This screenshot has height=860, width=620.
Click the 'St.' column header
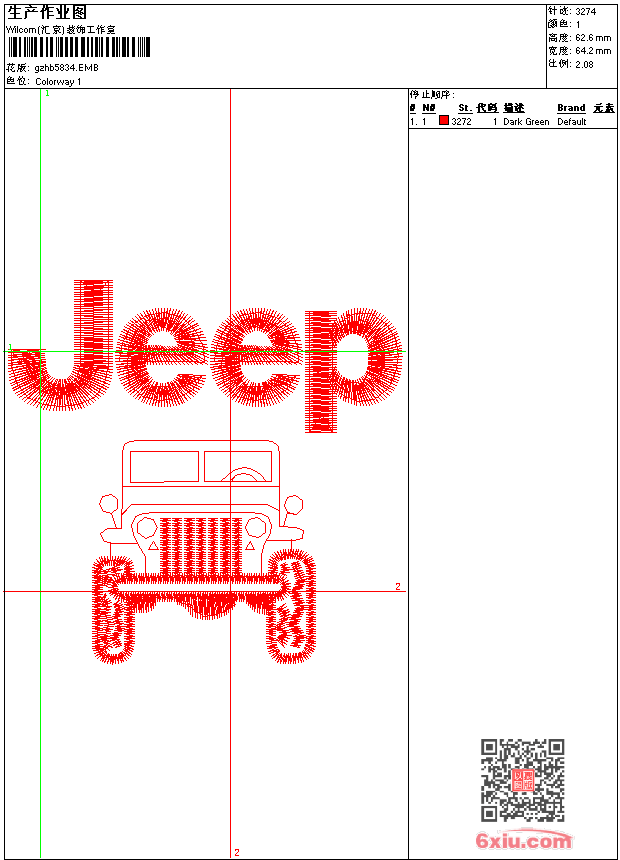(465, 108)
